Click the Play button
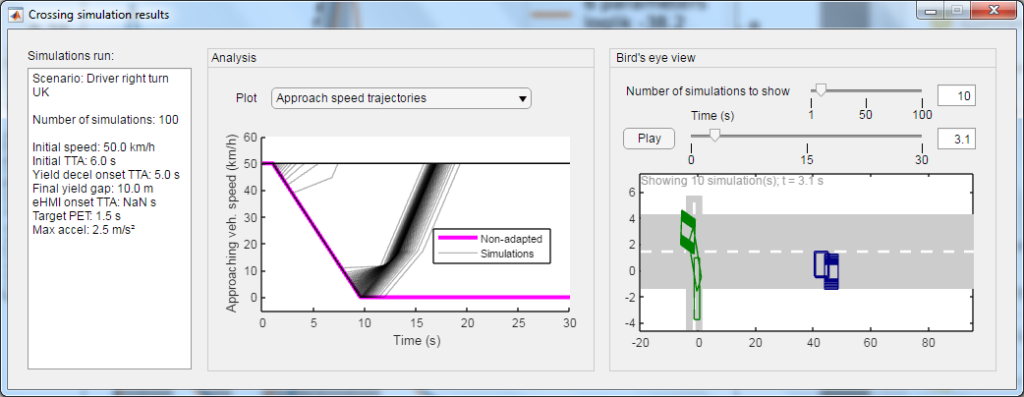 click(x=649, y=138)
